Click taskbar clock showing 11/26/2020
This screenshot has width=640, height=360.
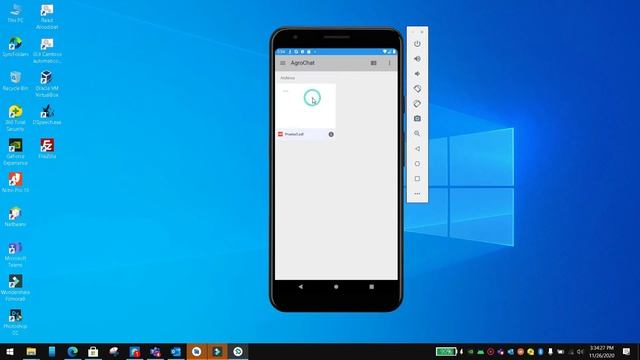tap(602, 351)
